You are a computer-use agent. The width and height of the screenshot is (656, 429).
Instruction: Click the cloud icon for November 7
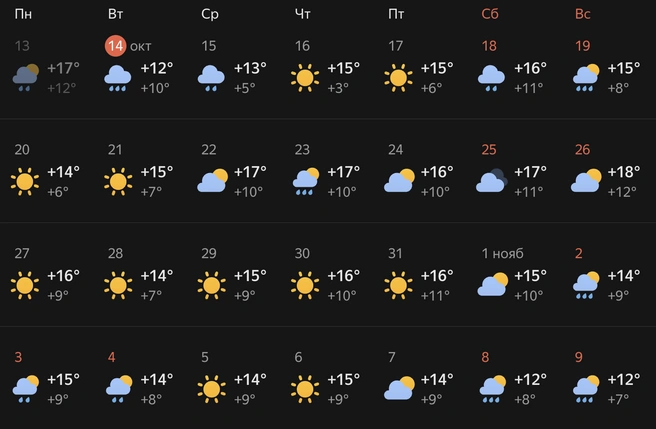pyautogui.click(x=400, y=388)
